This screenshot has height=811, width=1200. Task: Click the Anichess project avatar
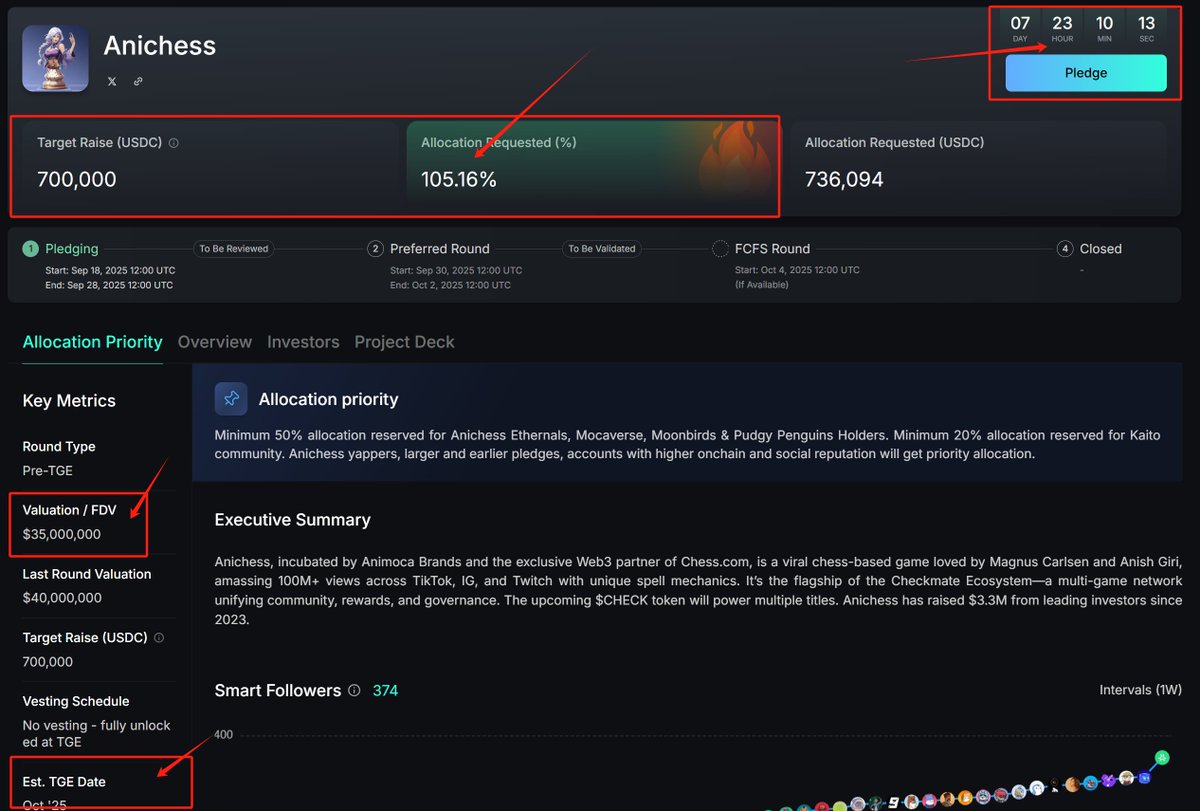[55, 58]
